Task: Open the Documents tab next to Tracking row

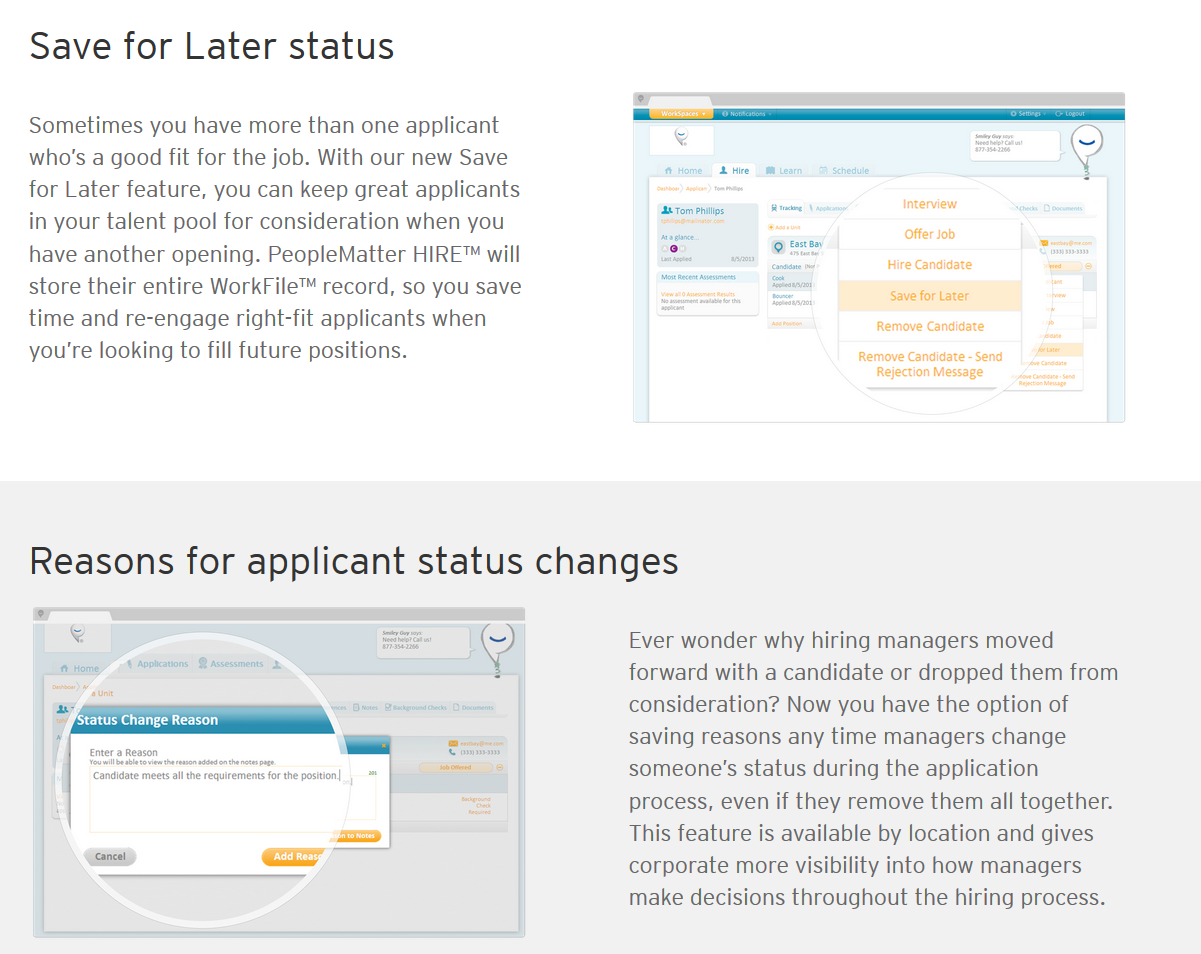Action: (x=1063, y=208)
